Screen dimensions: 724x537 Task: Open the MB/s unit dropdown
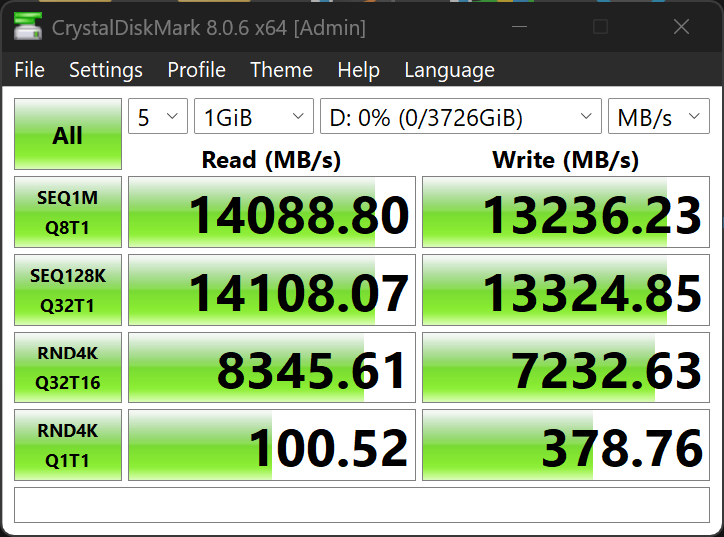pos(659,116)
